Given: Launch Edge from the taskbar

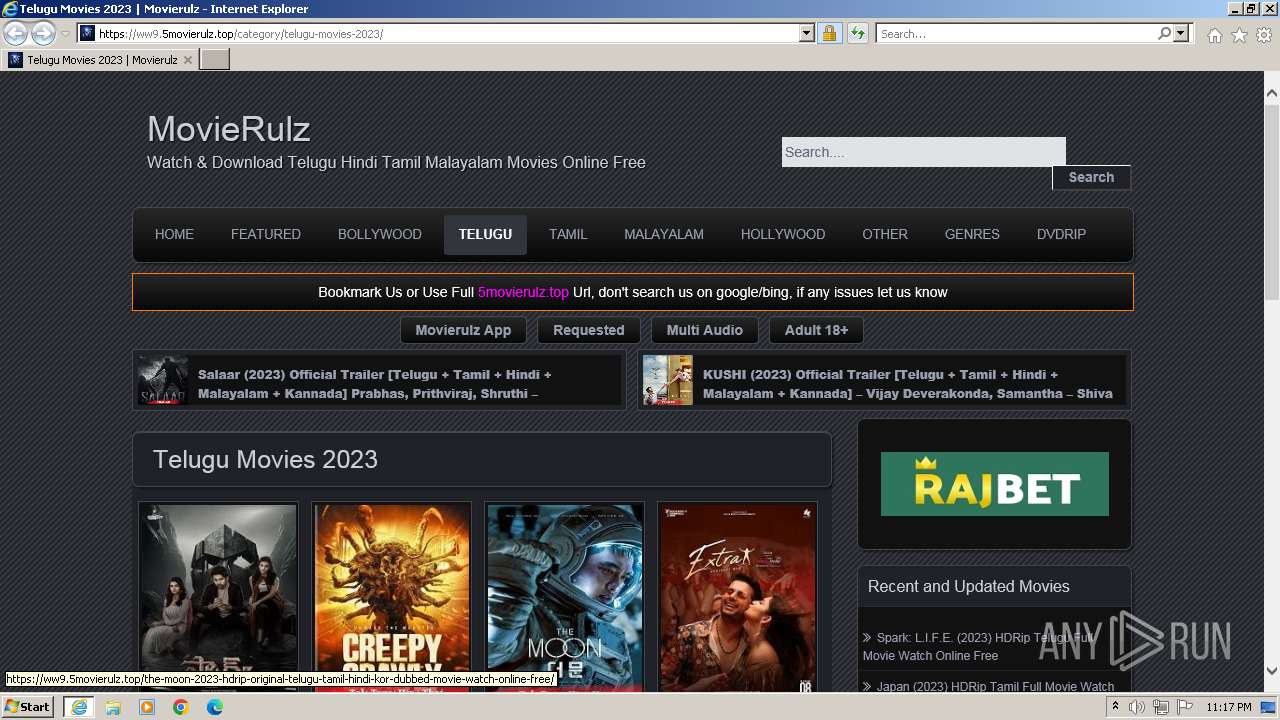Looking at the screenshot, I should coord(215,707).
